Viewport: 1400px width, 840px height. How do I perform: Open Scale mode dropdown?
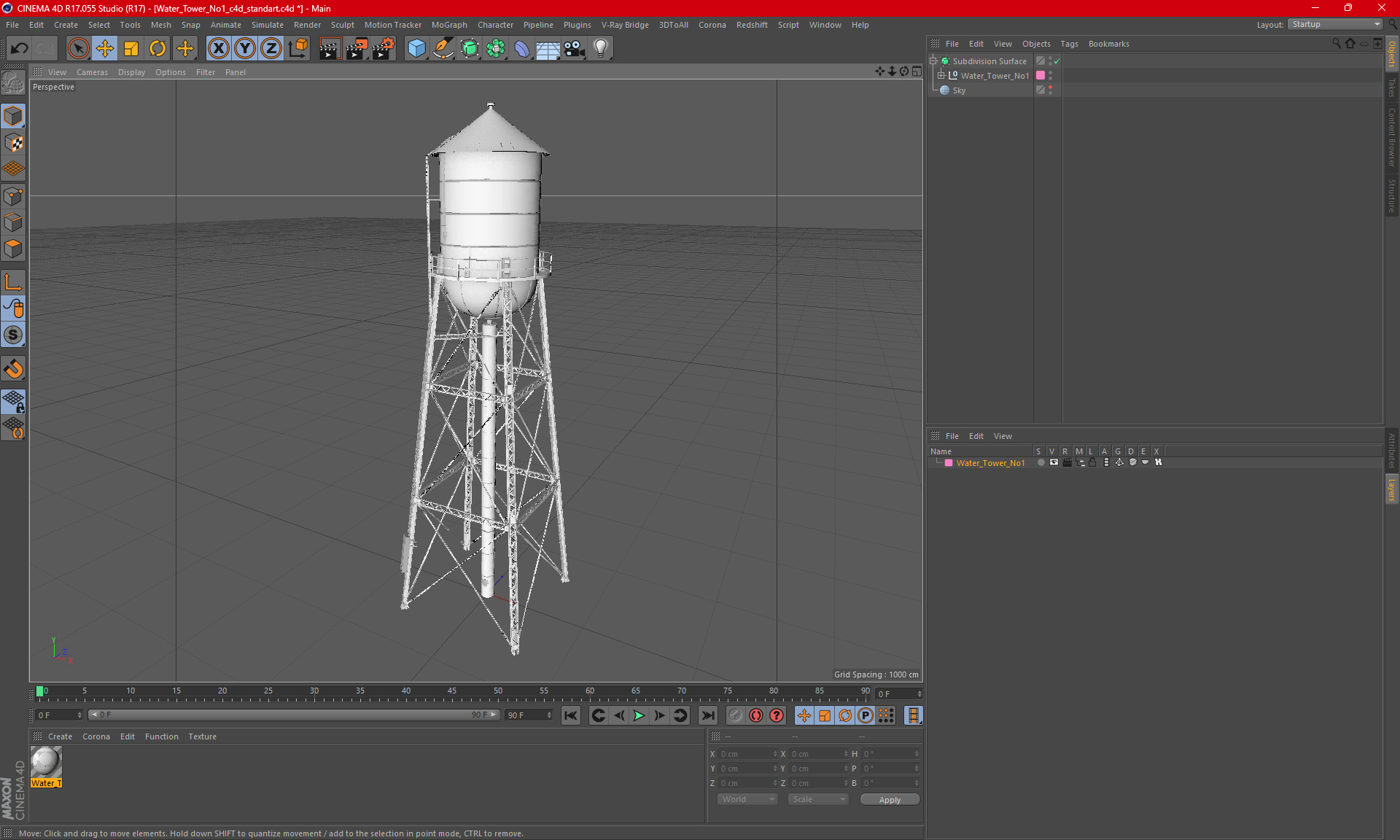click(x=818, y=799)
